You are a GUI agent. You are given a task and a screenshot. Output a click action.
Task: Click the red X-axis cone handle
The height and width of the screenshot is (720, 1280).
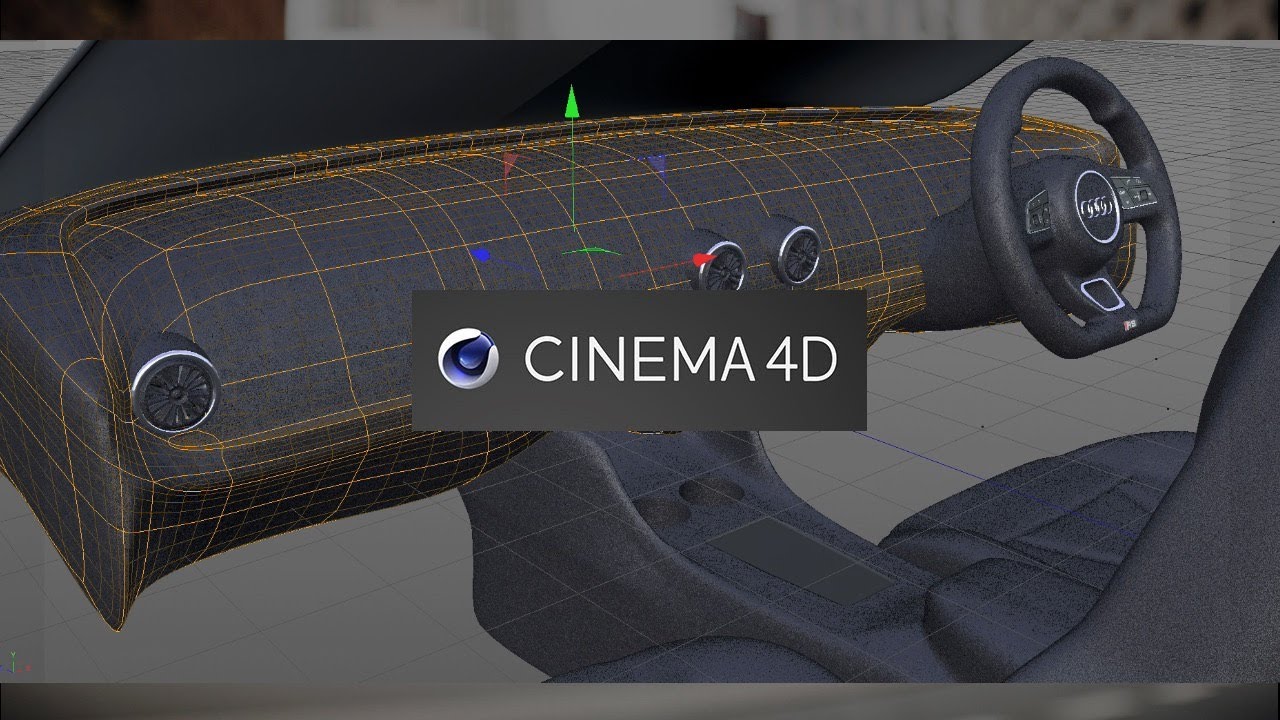(705, 260)
